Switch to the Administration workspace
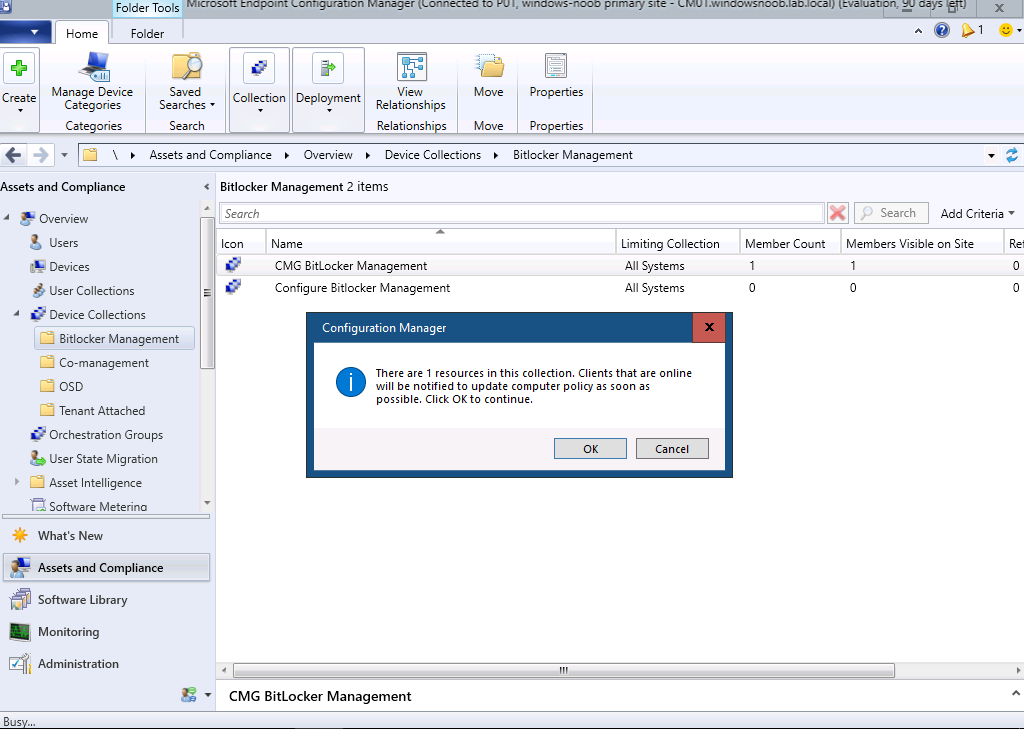The width and height of the screenshot is (1024, 729). click(106, 664)
